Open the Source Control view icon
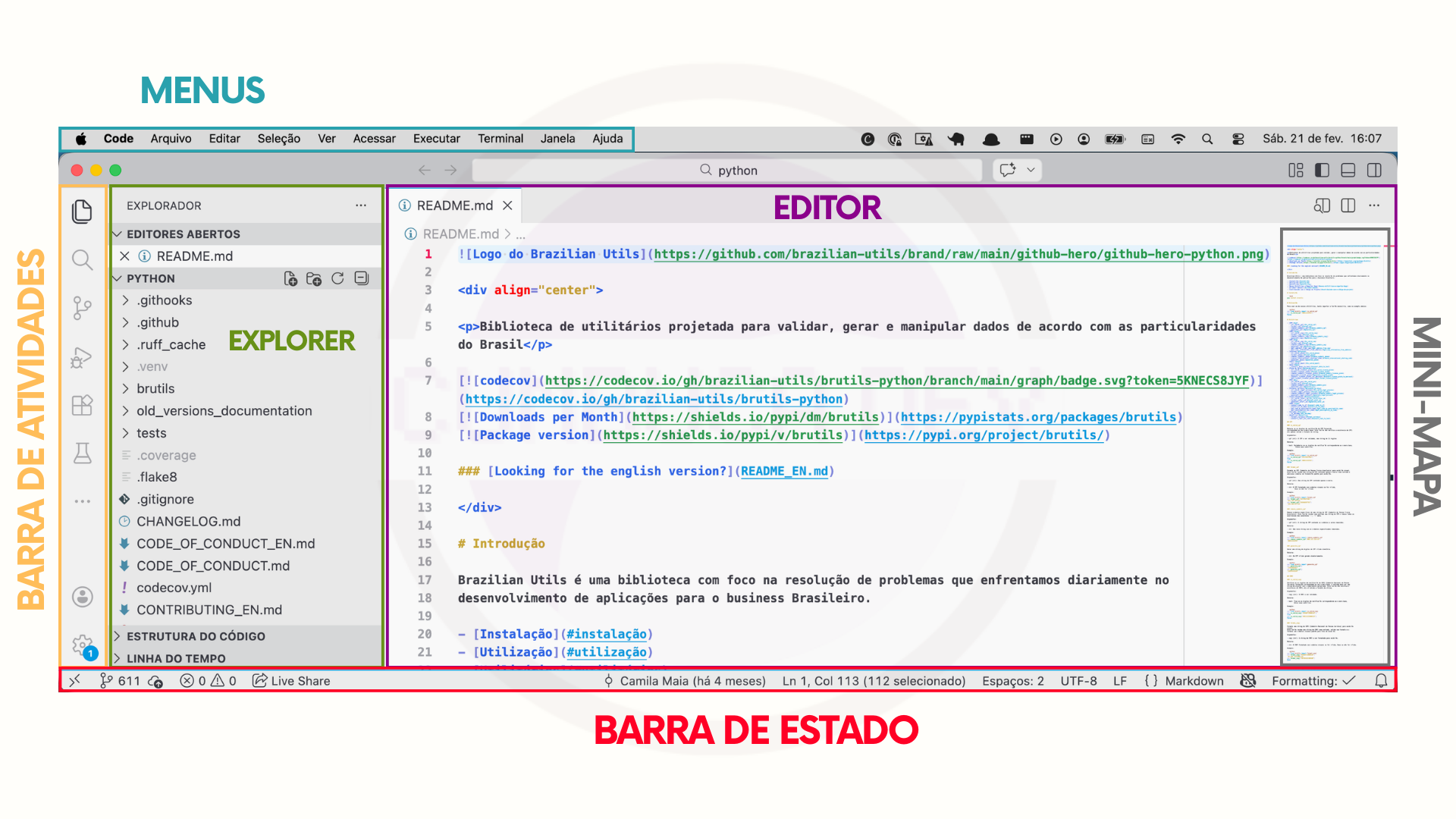Screen dimensions: 1456x819 tap(82, 308)
